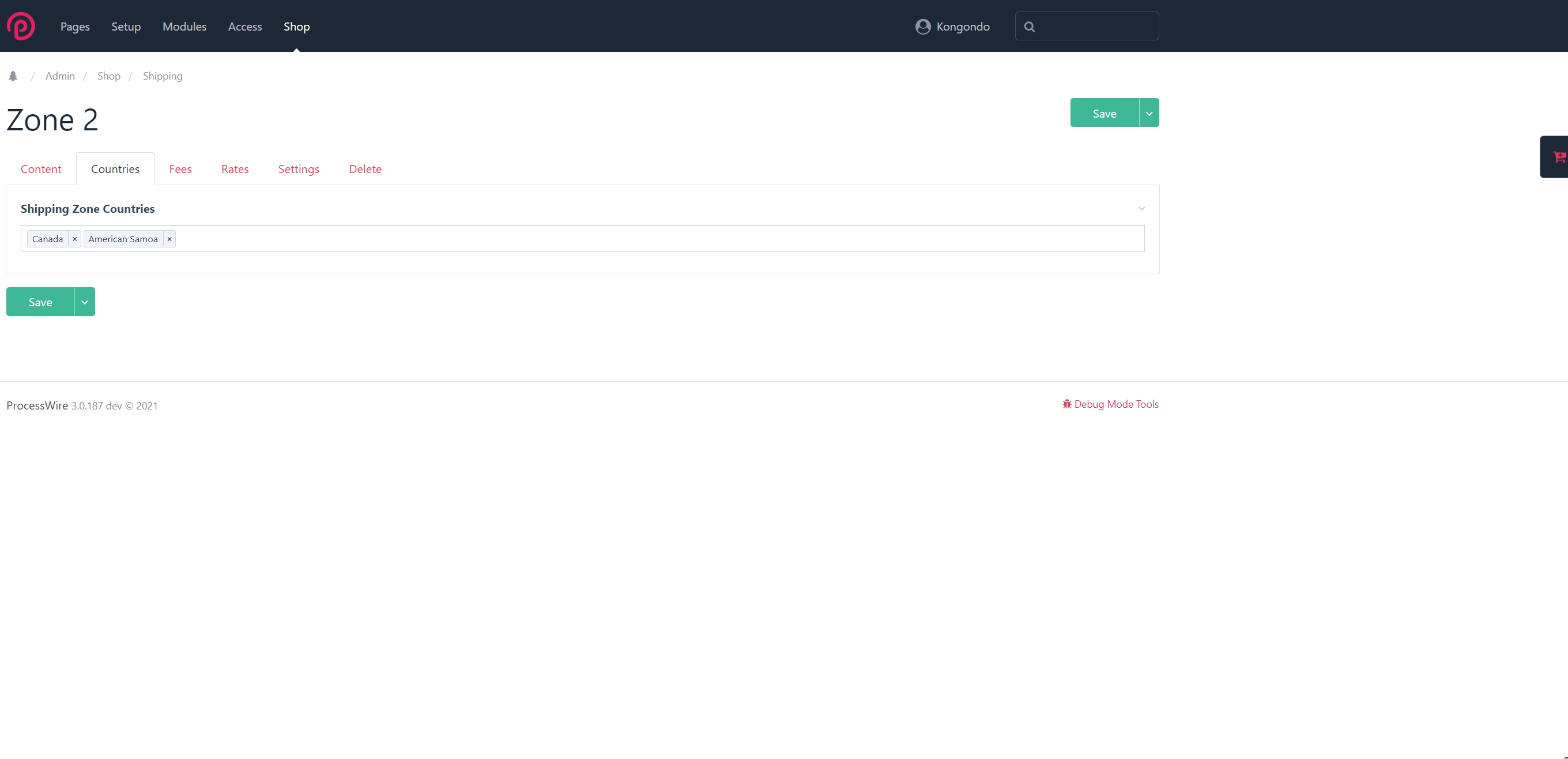Click the Zone 2 page title
The height and width of the screenshot is (759, 1568).
coord(52,119)
